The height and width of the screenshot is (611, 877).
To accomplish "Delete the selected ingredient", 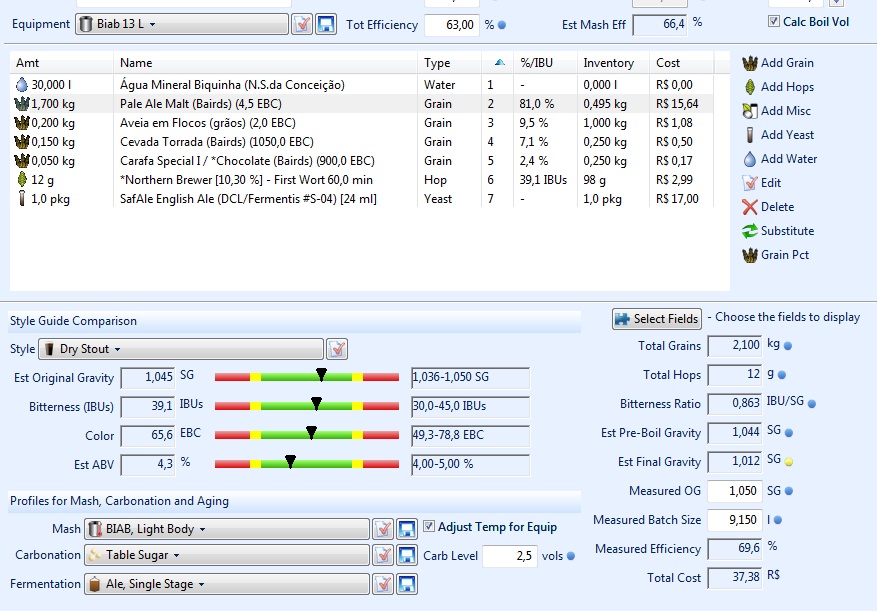I will pyautogui.click(x=768, y=207).
